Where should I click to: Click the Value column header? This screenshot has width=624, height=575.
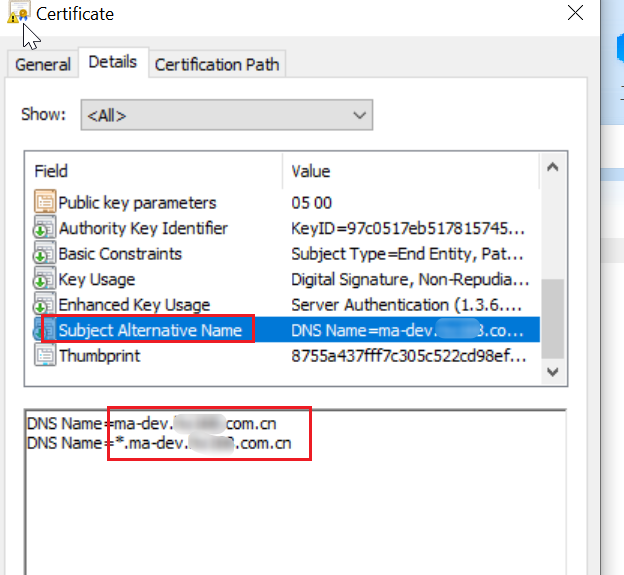[411, 171]
